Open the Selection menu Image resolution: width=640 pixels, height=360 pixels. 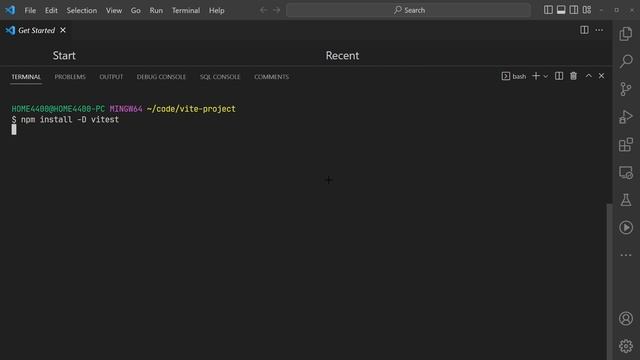pos(82,10)
